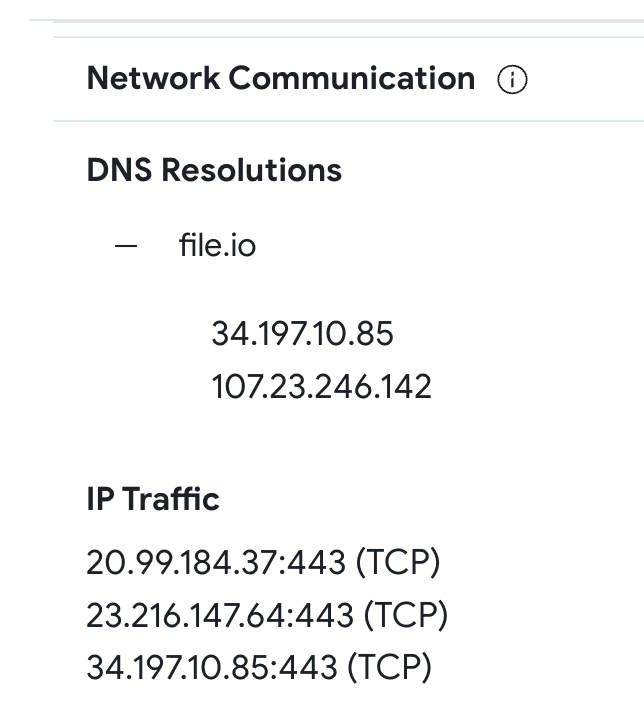Select IP traffic entry 23.216.147.64:443
The height and width of the screenshot is (722, 644).
(x=267, y=615)
